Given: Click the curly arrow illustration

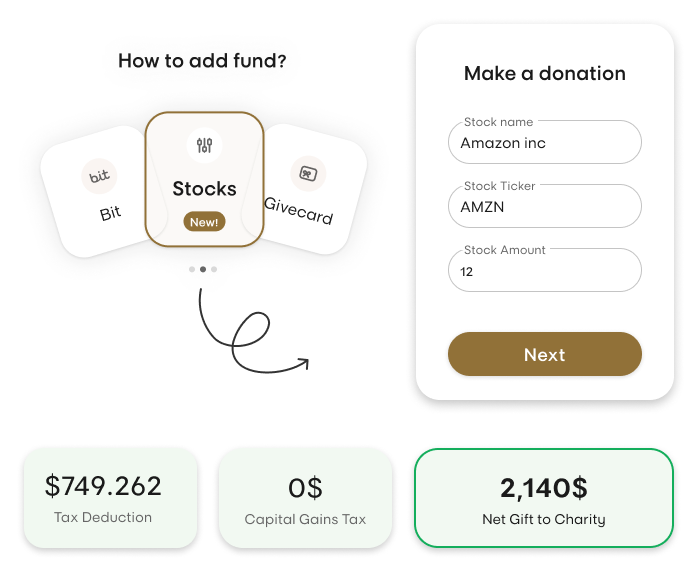Looking at the screenshot, I should point(253,331).
